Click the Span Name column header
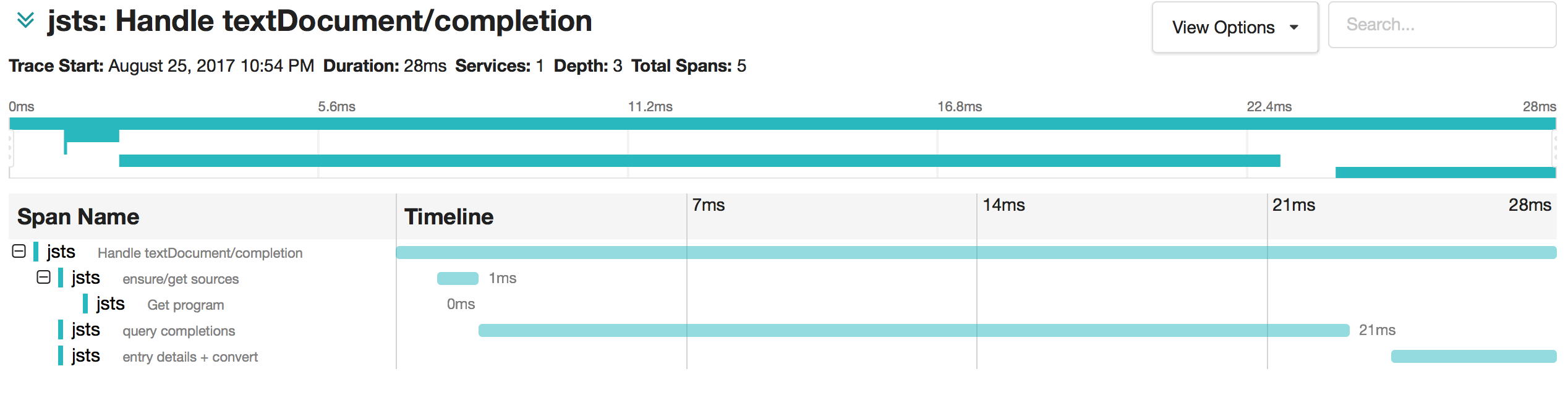1568x408 pixels. pyautogui.click(x=78, y=217)
